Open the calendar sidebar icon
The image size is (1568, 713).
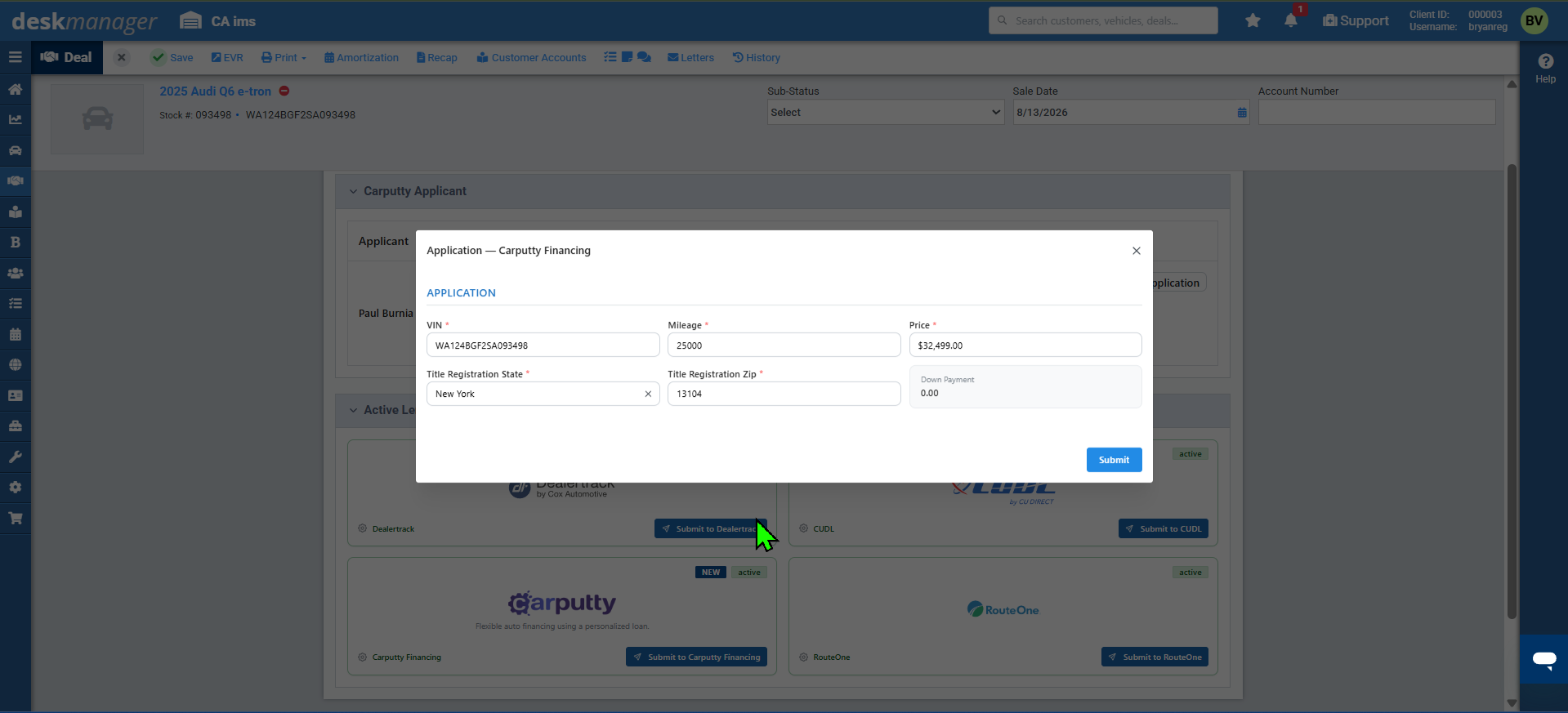(x=15, y=334)
